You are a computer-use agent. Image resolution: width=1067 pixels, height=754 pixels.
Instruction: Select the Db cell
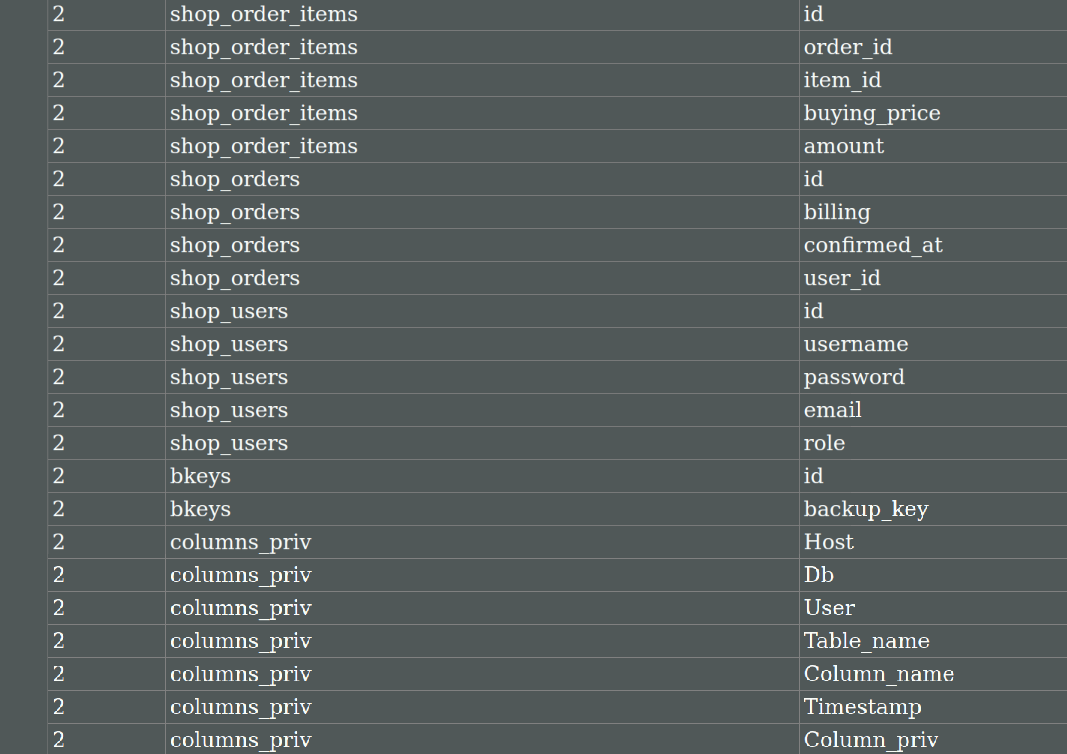coord(819,575)
